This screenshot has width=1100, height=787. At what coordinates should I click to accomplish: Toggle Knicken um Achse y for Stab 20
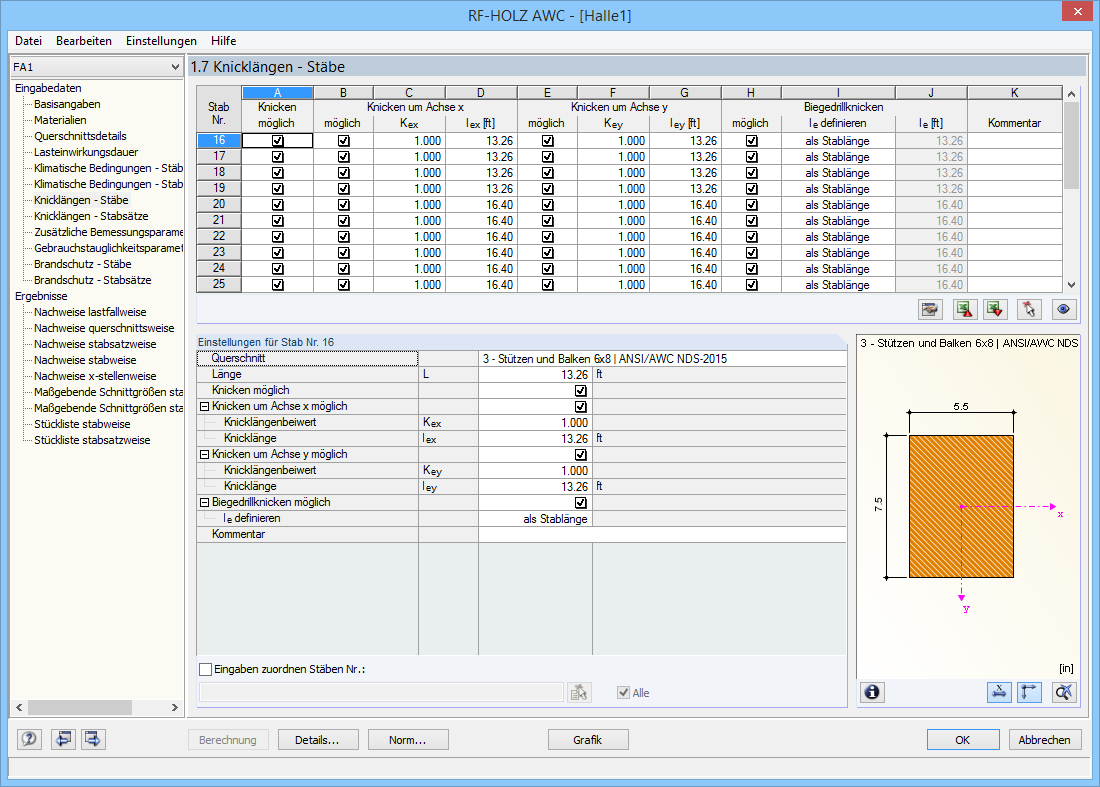tap(548, 205)
